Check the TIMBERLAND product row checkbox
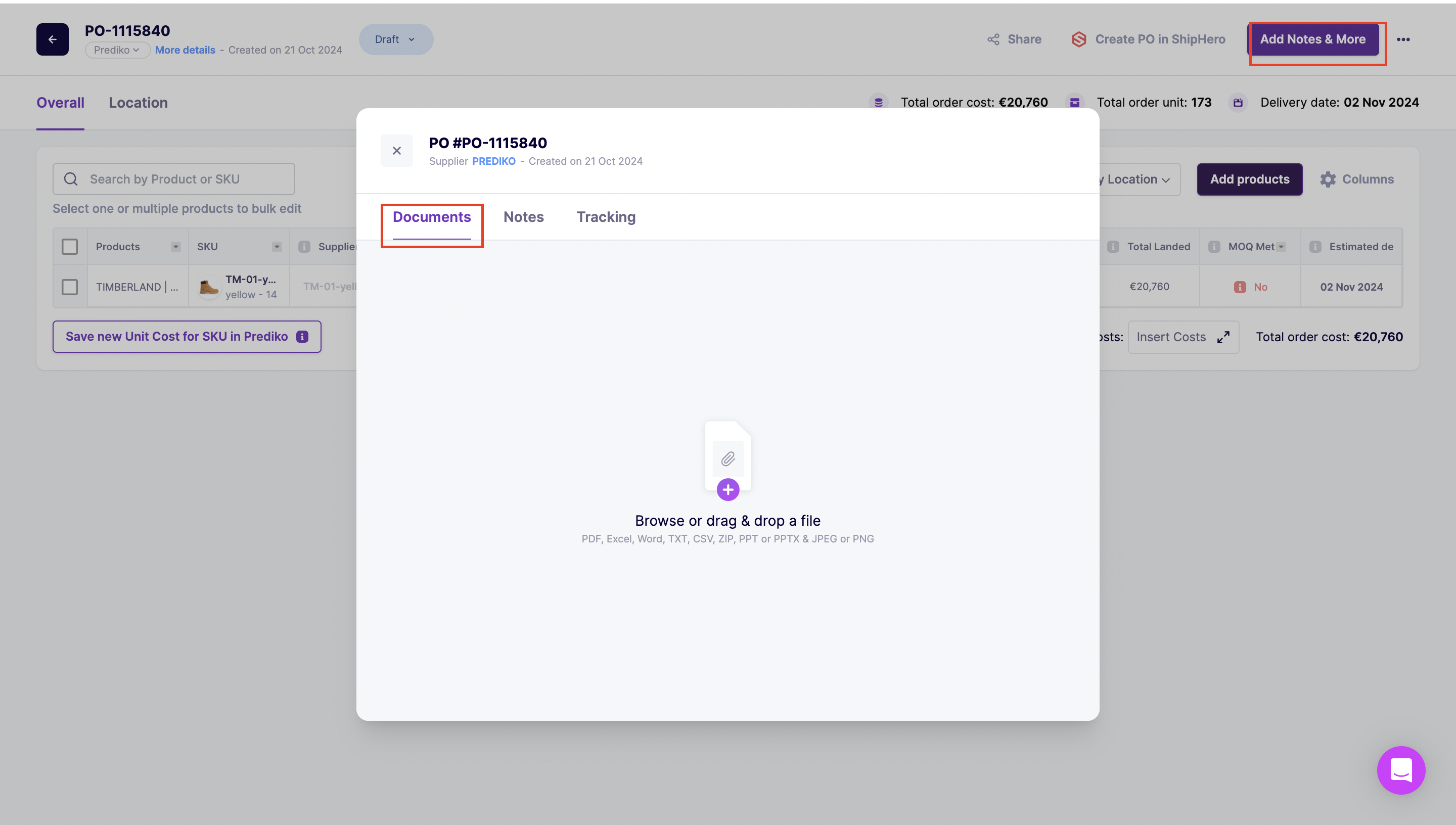1456x825 pixels. tap(70, 287)
